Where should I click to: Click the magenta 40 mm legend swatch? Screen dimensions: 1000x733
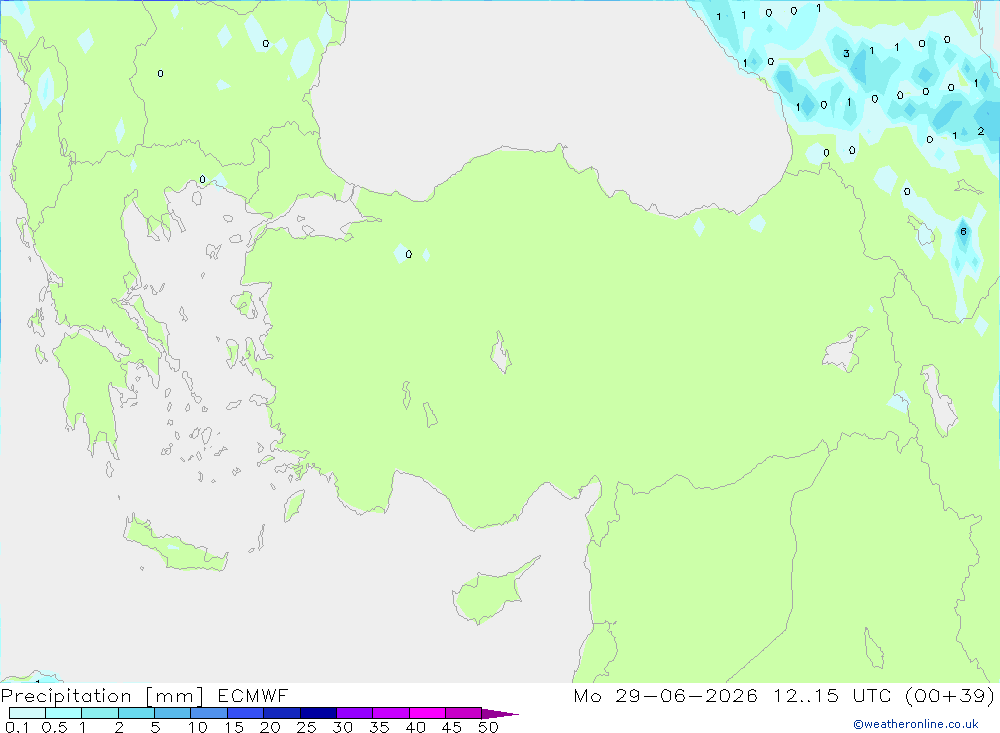pyautogui.click(x=427, y=713)
